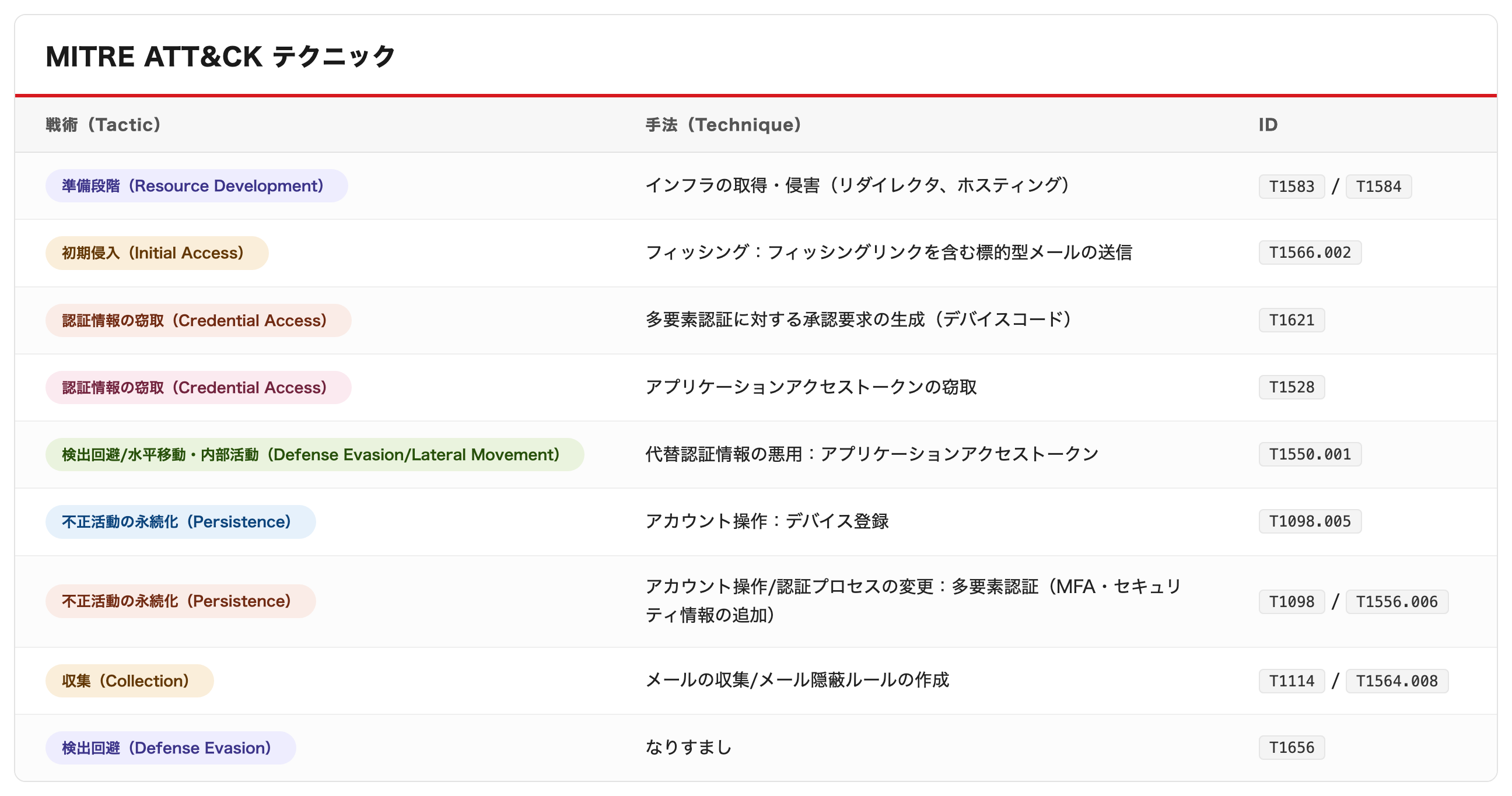
Task: Select the Defense Evasion/Lateral Movement badge
Action: pyautogui.click(x=314, y=455)
